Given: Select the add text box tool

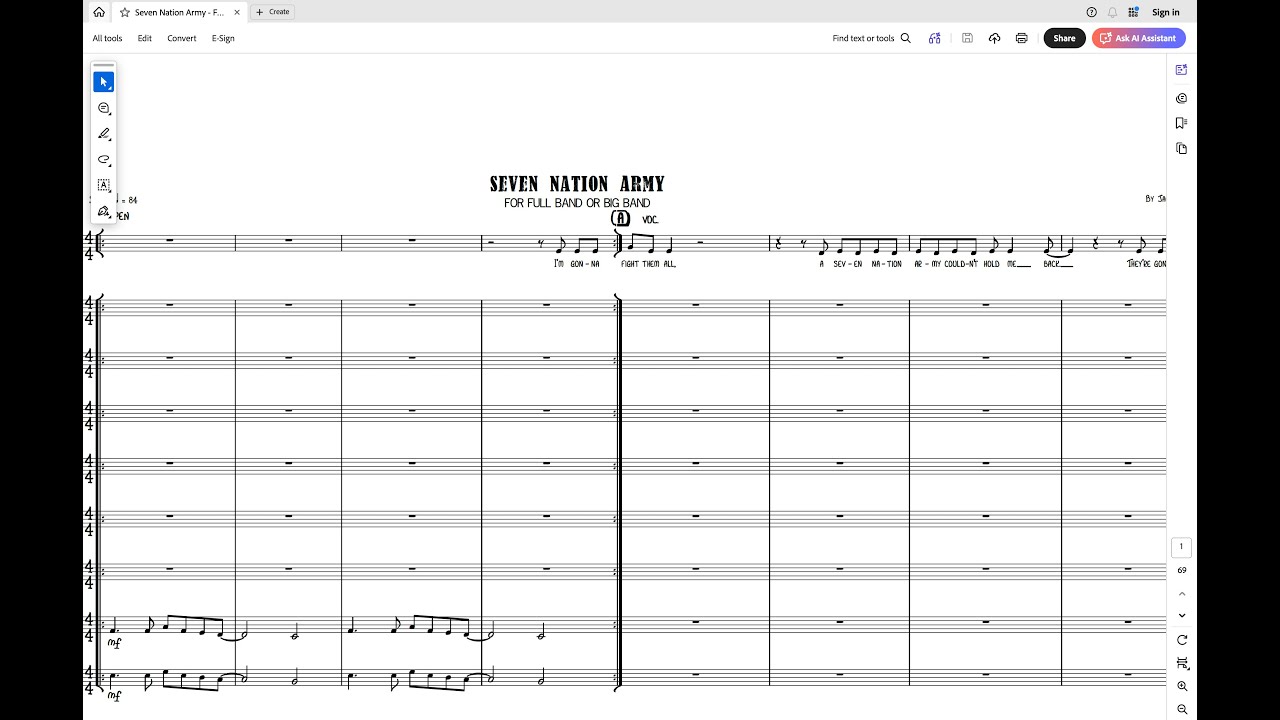Looking at the screenshot, I should pos(103,185).
